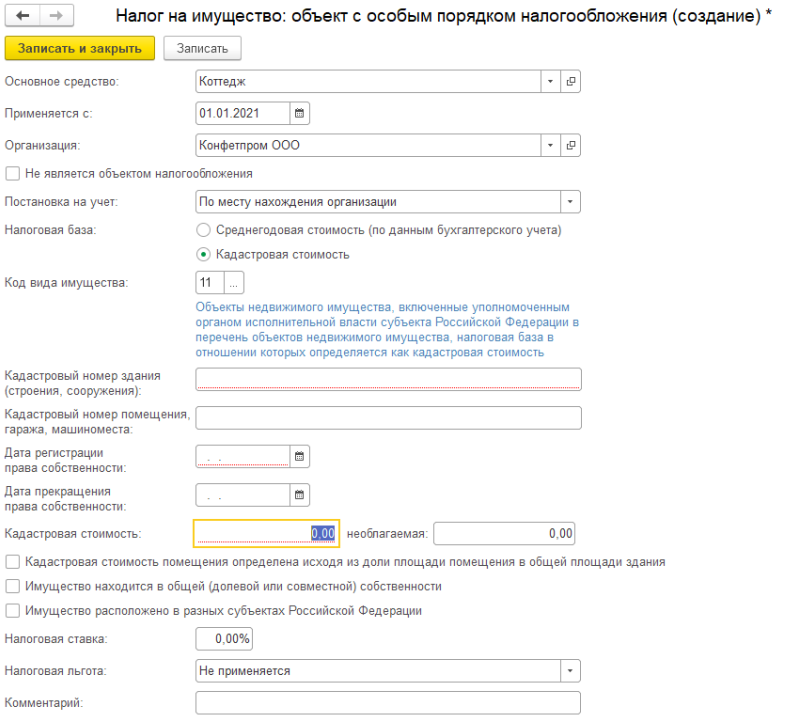This screenshot has width=800, height=722.
Task: Expand the 'Постановка на учет' dropdown
Action: (570, 202)
